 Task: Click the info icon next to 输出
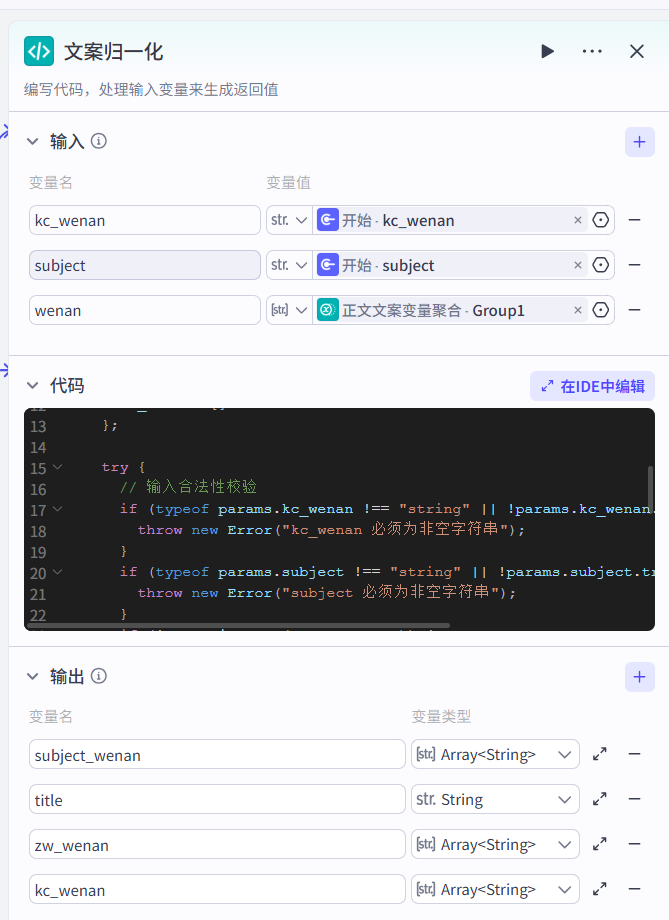(x=99, y=677)
